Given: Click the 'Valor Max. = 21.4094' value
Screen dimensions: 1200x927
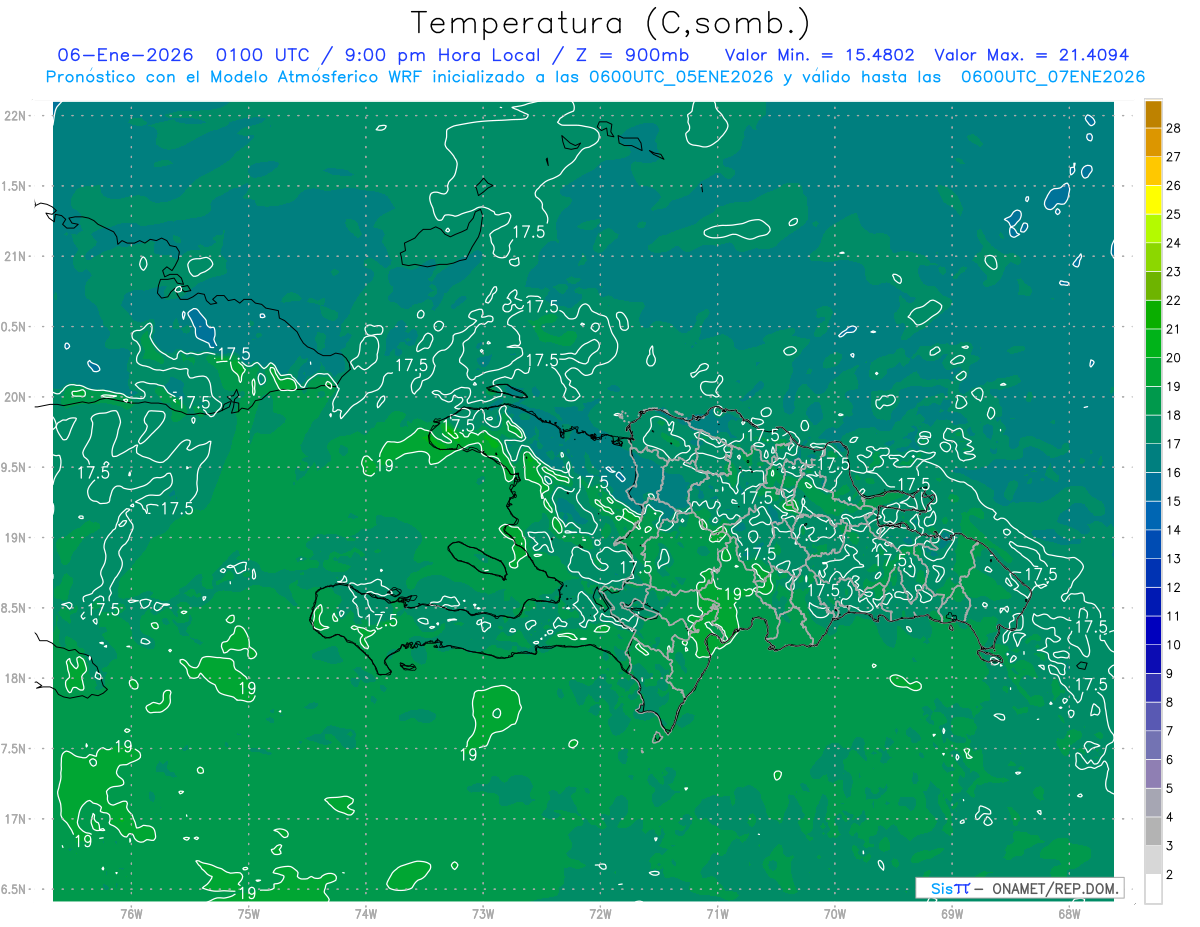Looking at the screenshot, I should [x=1031, y=55].
